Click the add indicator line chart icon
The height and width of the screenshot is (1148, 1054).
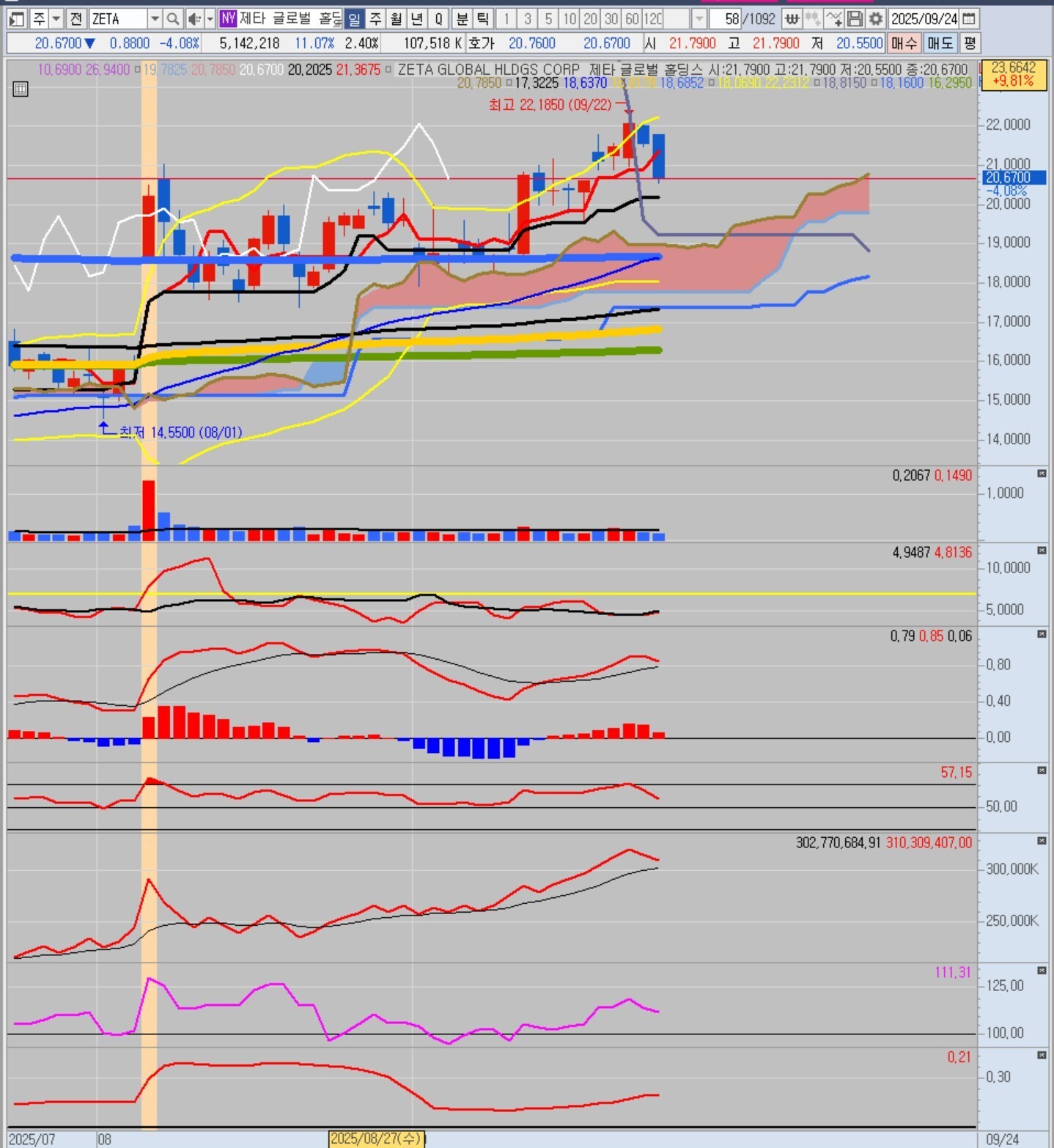[833, 18]
